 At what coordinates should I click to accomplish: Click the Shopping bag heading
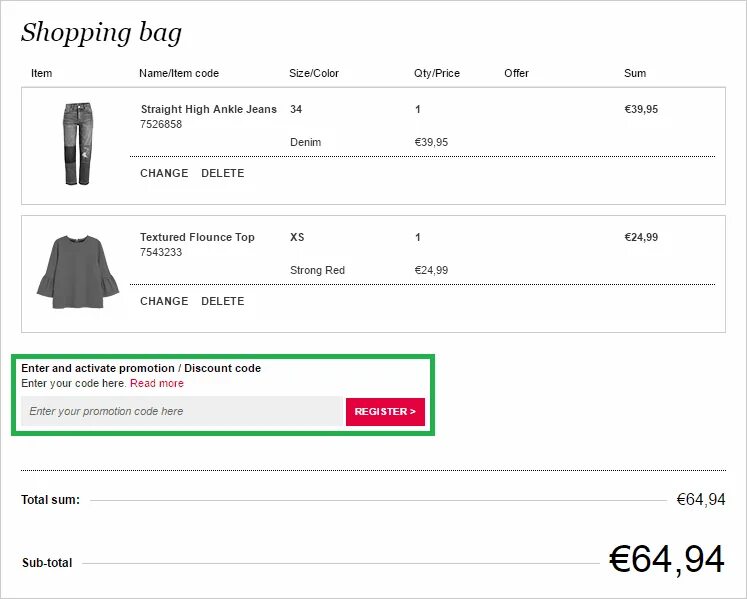(101, 33)
